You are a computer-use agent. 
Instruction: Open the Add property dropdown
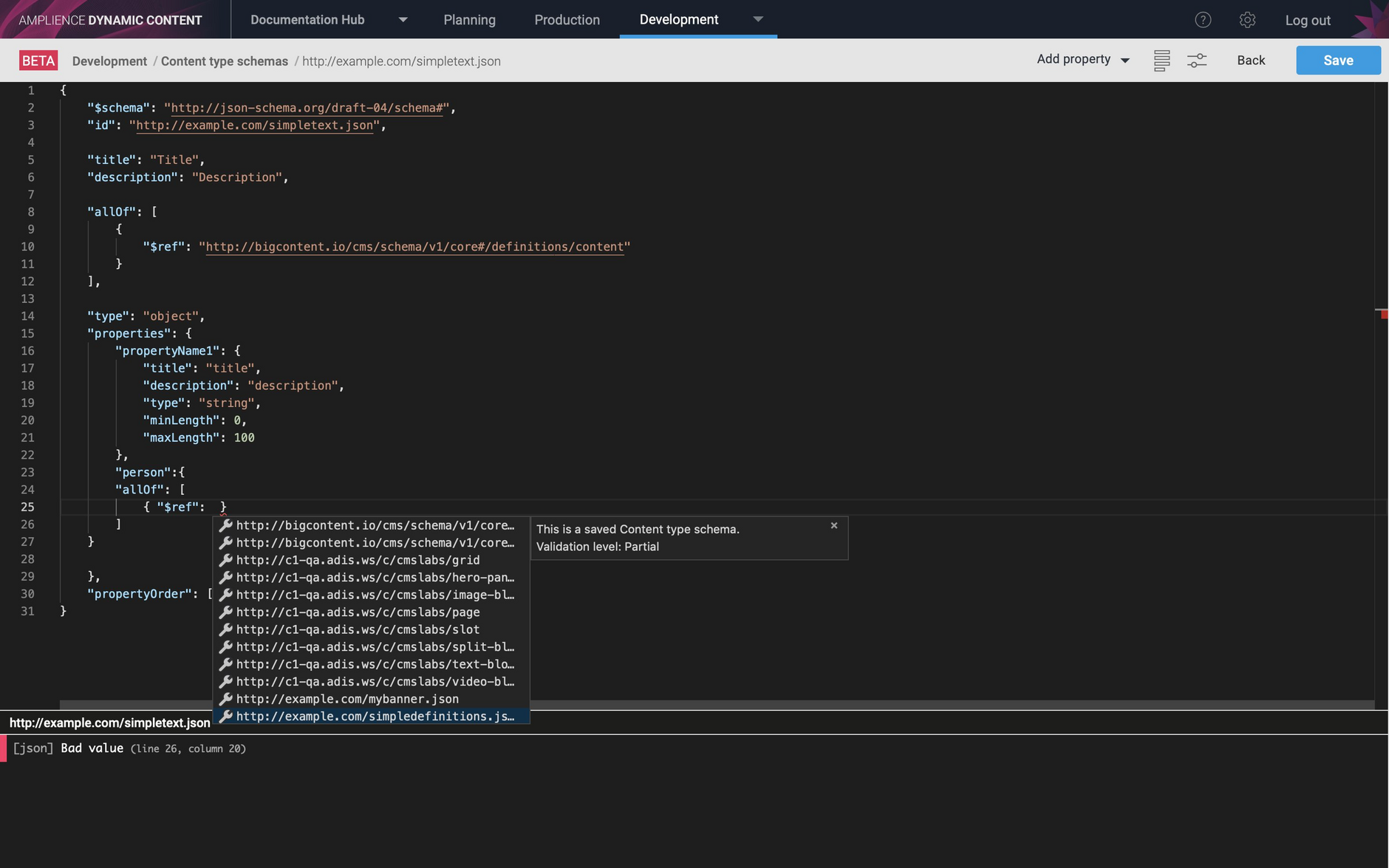[x=1083, y=60]
